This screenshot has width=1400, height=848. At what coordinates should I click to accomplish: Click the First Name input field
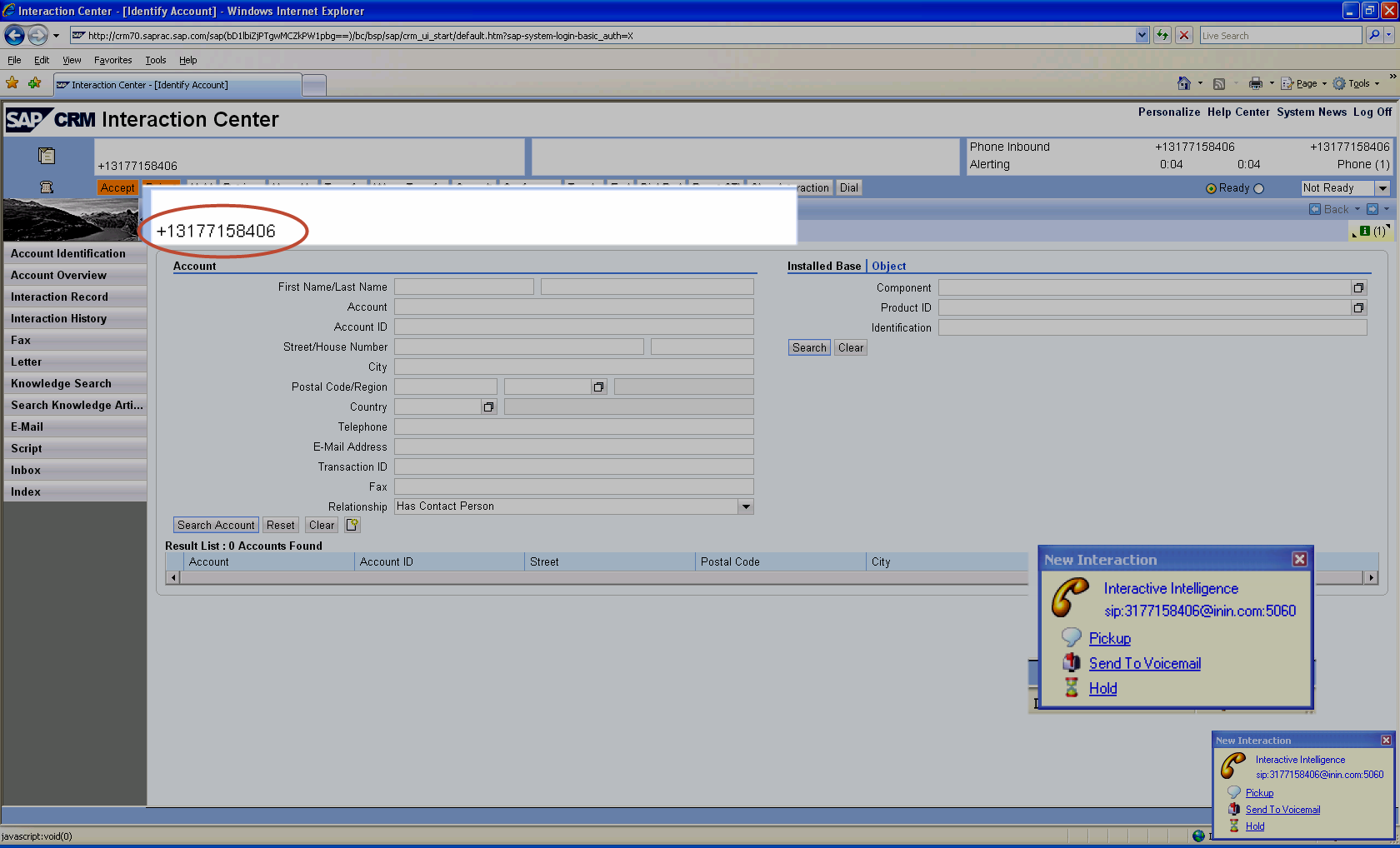pos(463,286)
